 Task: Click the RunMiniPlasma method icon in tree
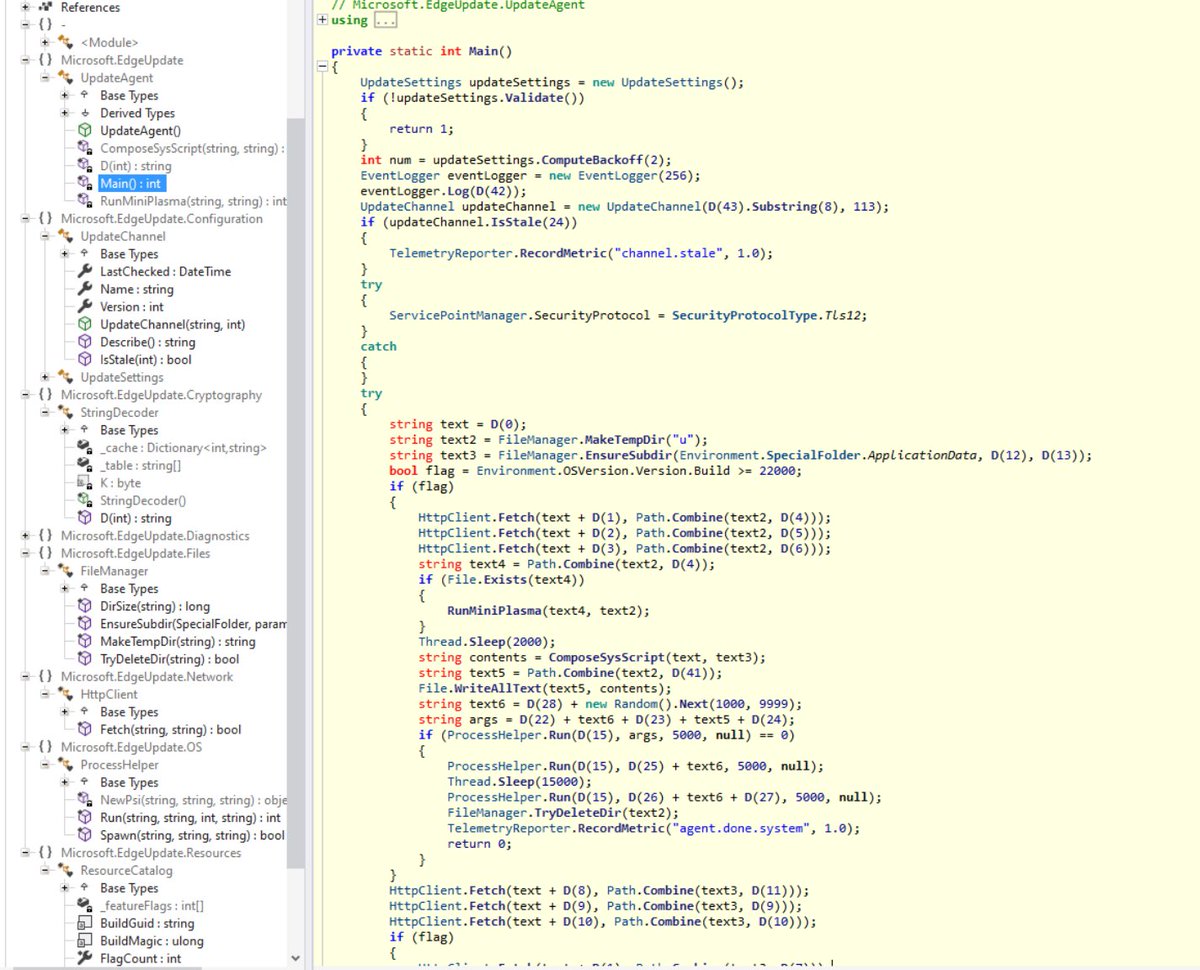[86, 201]
